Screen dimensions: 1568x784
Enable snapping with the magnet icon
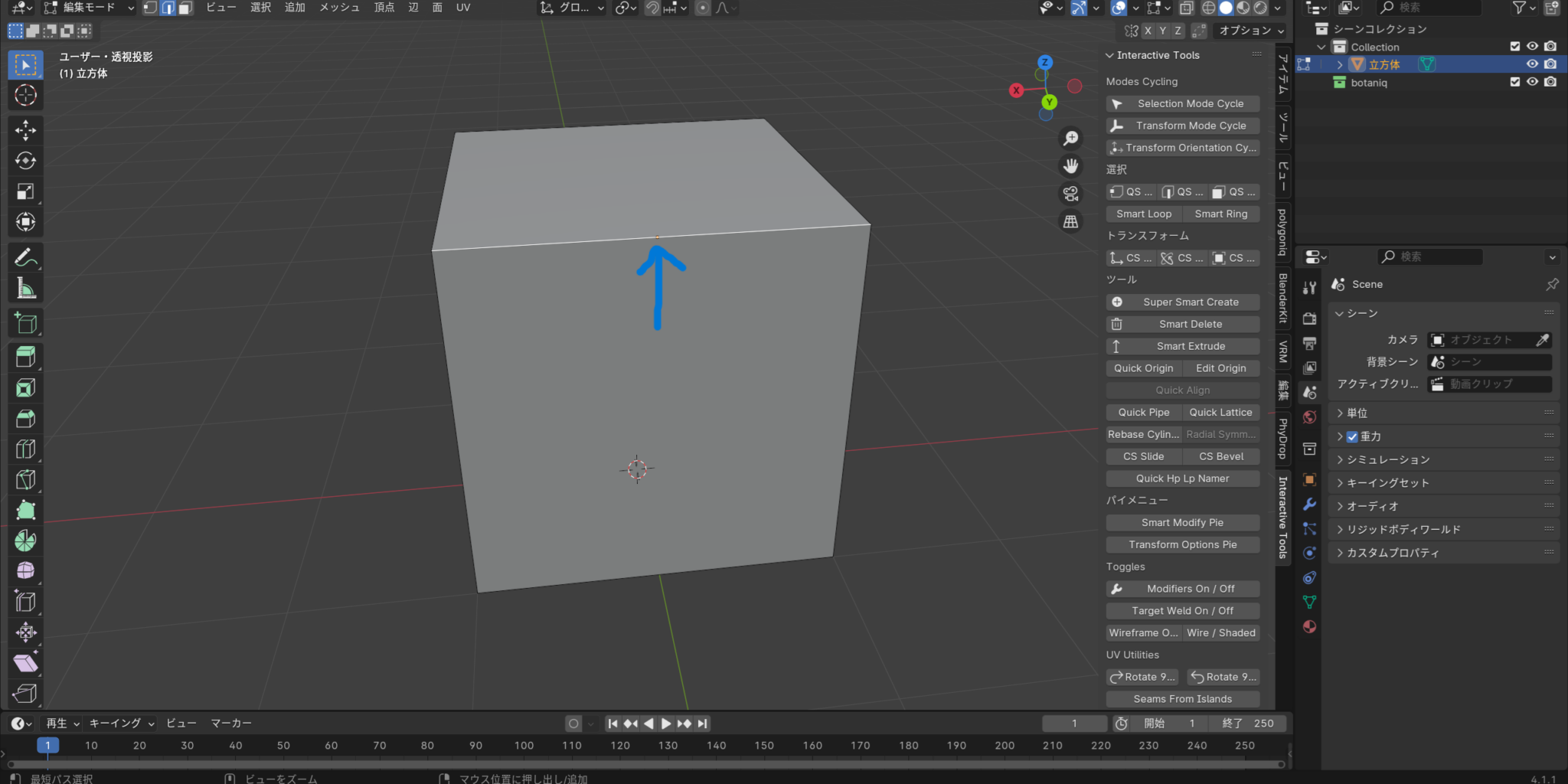[652, 8]
